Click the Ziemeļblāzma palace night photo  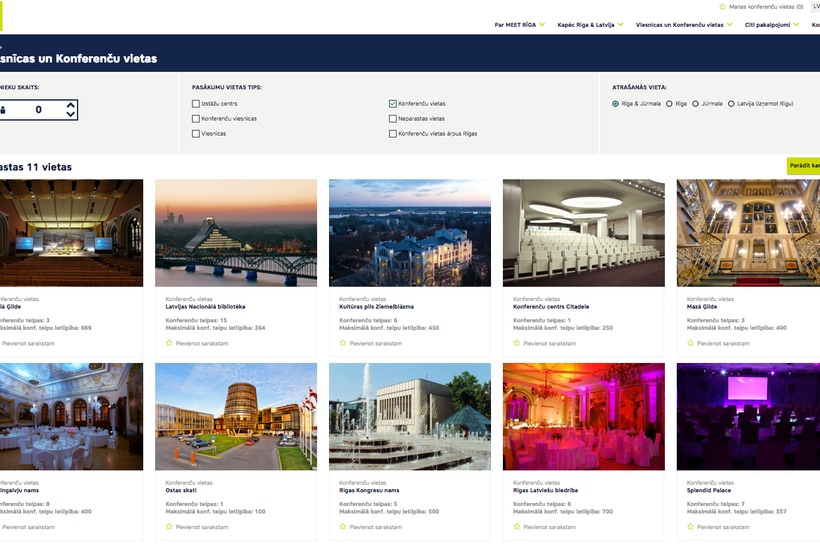410,233
